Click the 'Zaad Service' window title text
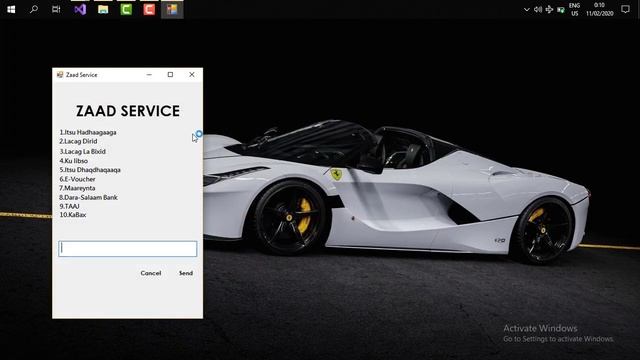640x360 pixels. tap(82, 75)
